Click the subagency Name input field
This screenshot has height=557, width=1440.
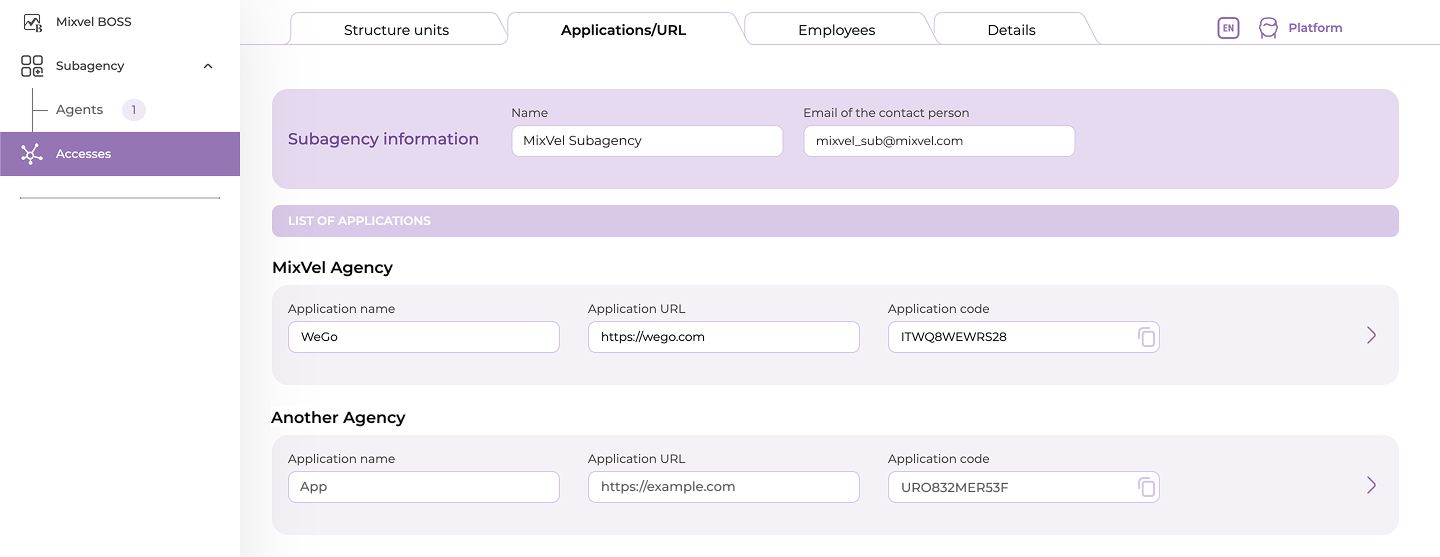coord(646,141)
